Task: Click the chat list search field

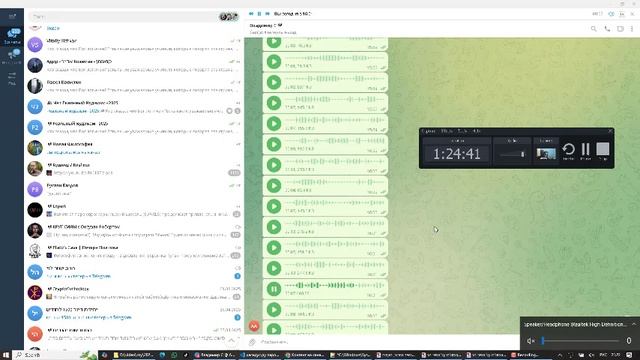Action: tap(122, 17)
